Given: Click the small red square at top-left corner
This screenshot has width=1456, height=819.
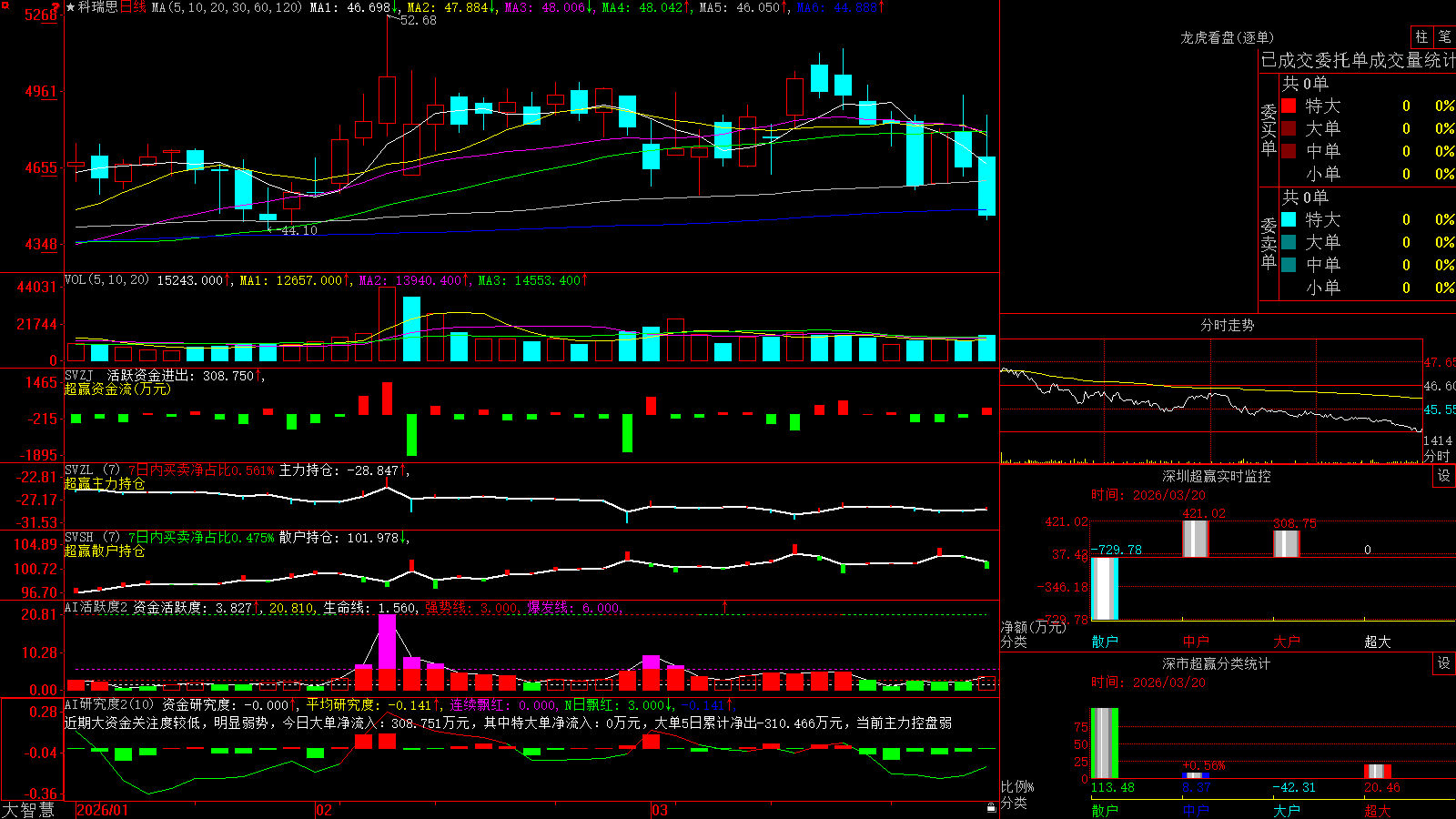Looking at the screenshot, I should [5, 5].
